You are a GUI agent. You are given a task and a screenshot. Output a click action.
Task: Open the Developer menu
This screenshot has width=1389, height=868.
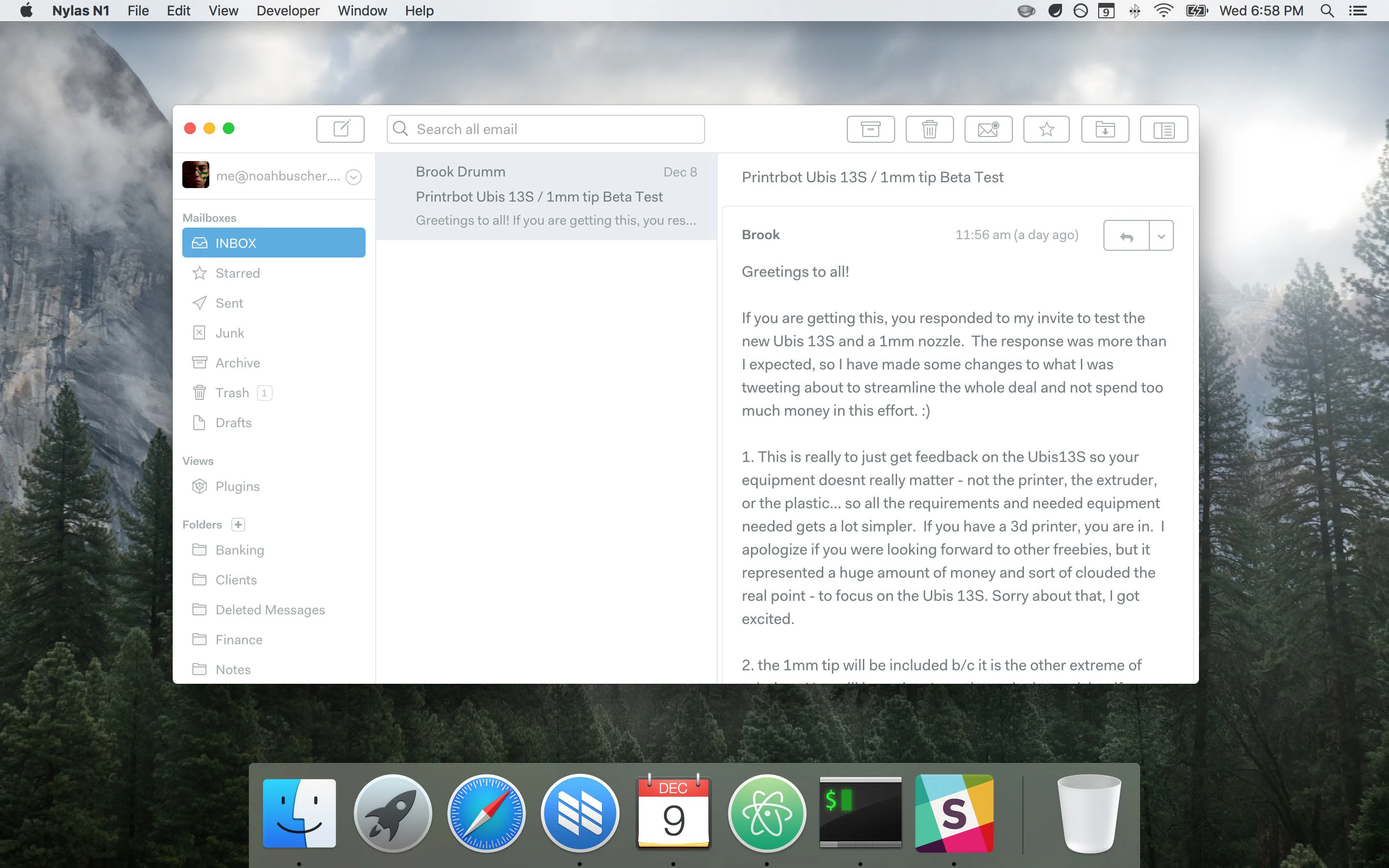287,10
